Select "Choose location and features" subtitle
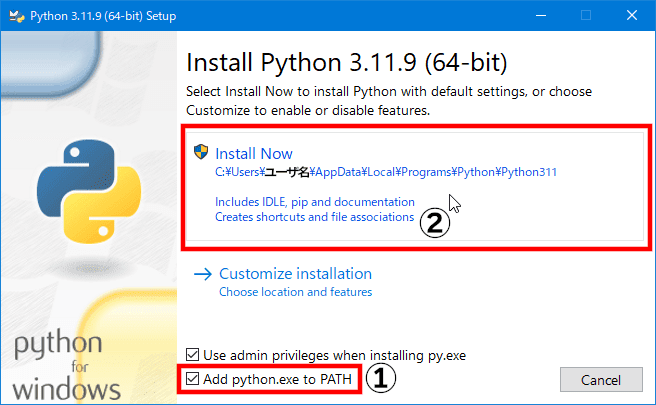The height and width of the screenshot is (405, 656). (295, 292)
